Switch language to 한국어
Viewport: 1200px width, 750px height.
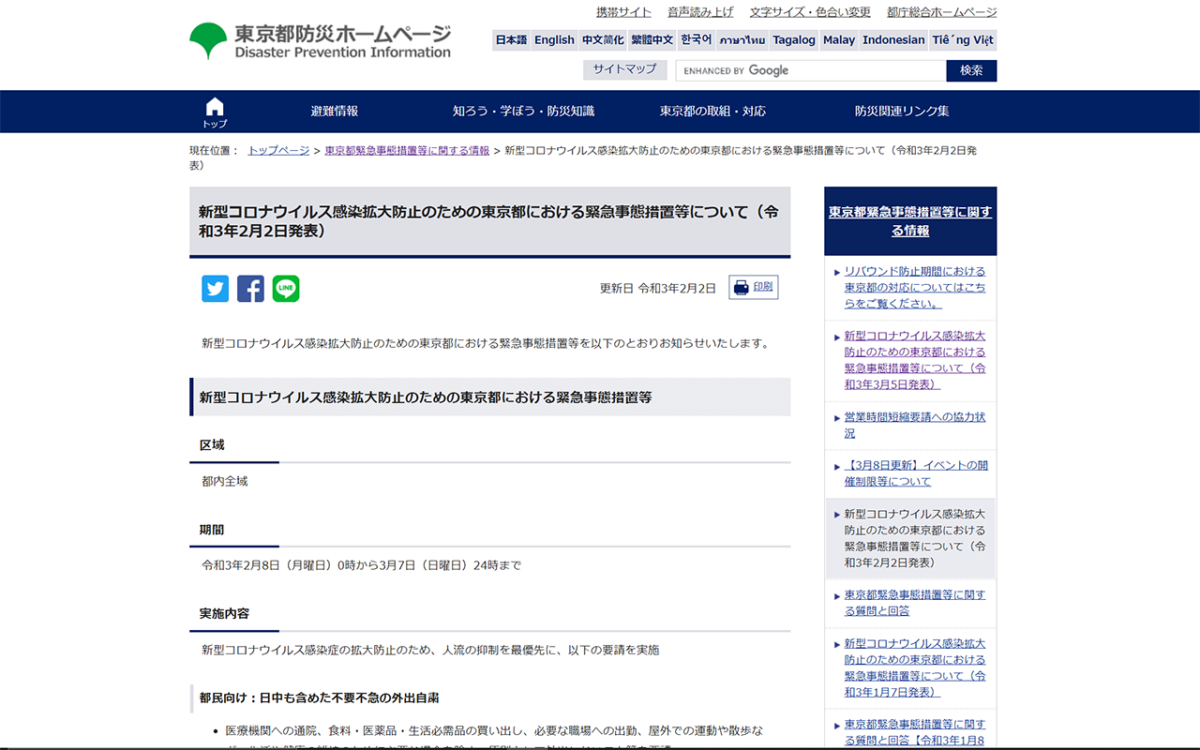pos(696,40)
